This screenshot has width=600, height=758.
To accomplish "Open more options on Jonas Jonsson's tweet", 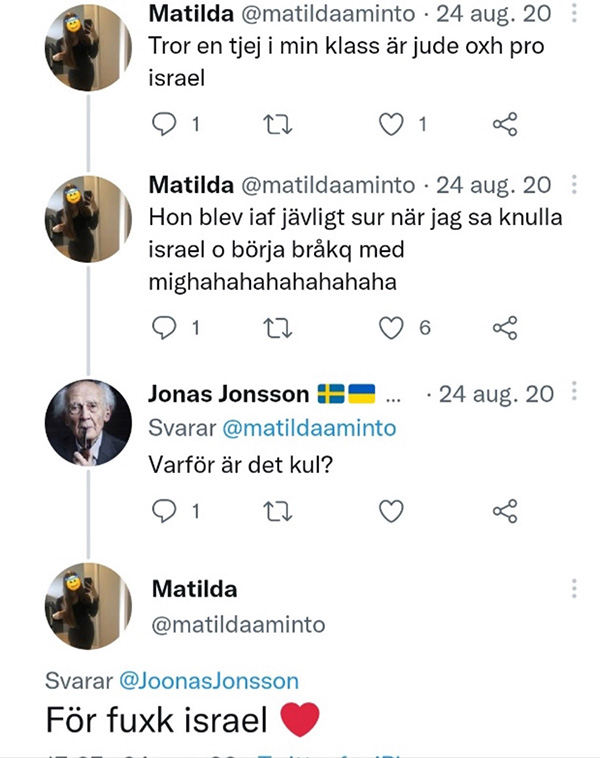I will pos(573,393).
